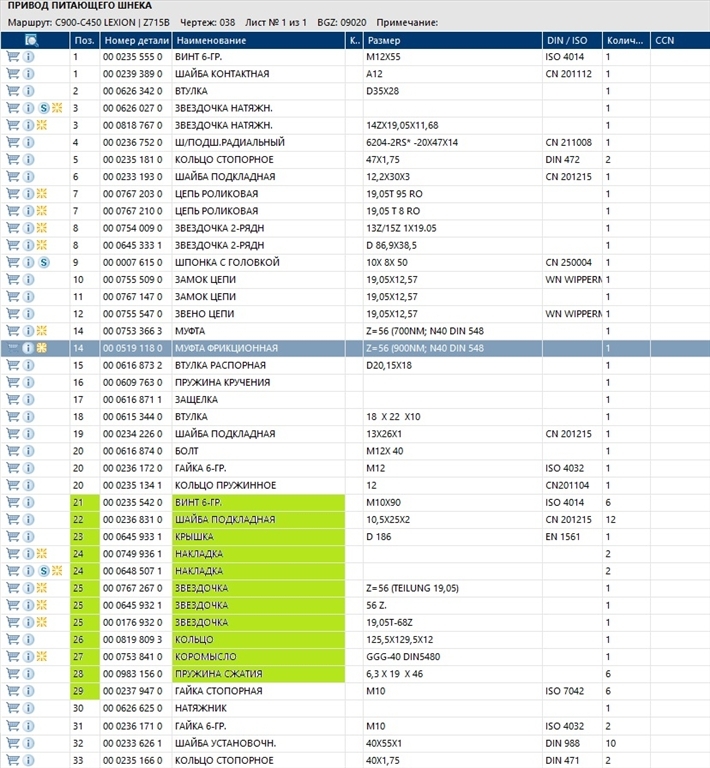710x768 pixels.
Task: Click highlighted ШАЙБА ПОДКЛАДНАЯ in position 22
Action: (x=259, y=519)
